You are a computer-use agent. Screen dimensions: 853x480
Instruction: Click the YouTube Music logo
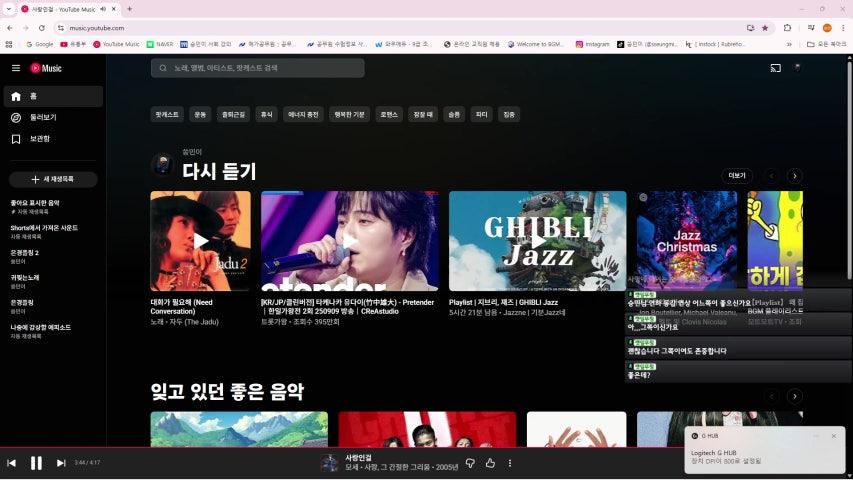point(46,68)
